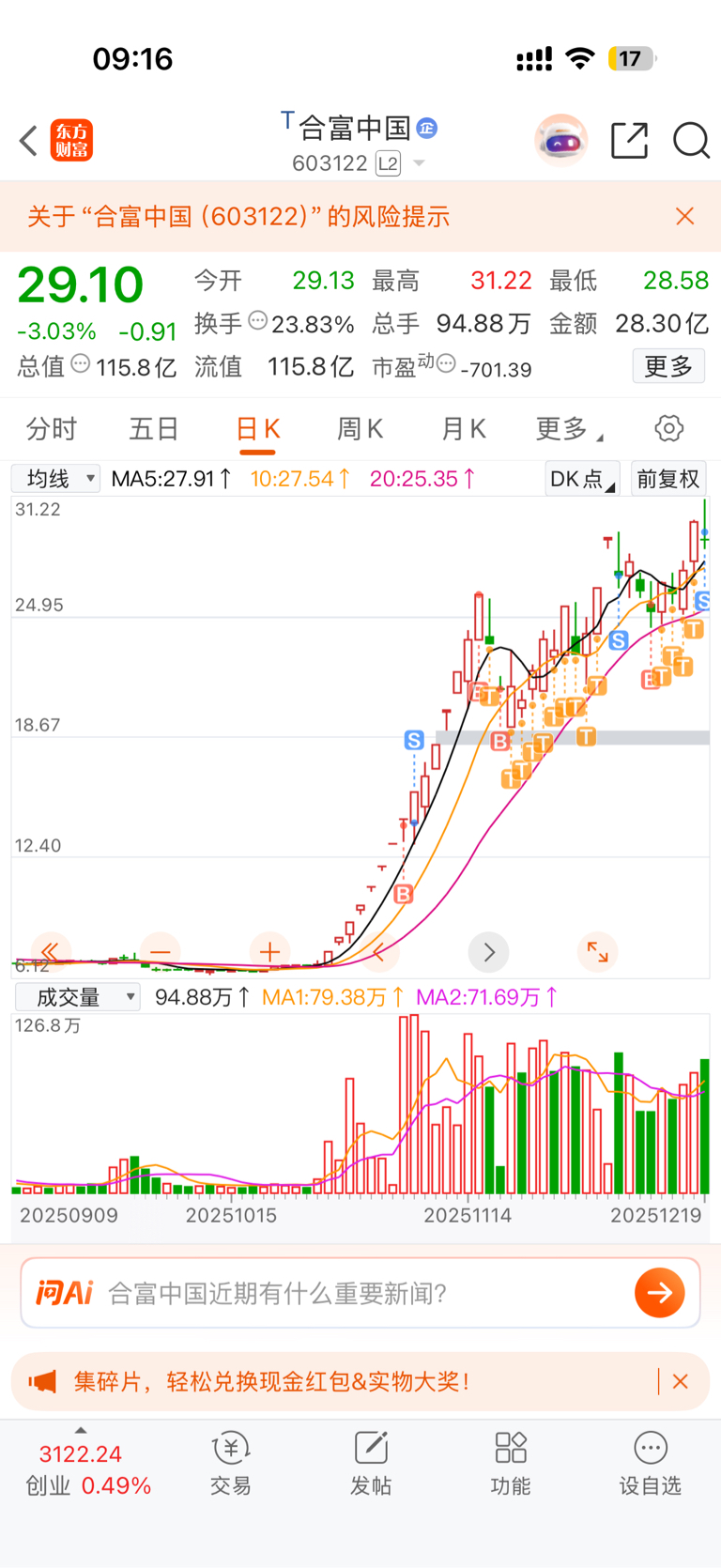Tap the megaphone promo icon

click(42, 1381)
